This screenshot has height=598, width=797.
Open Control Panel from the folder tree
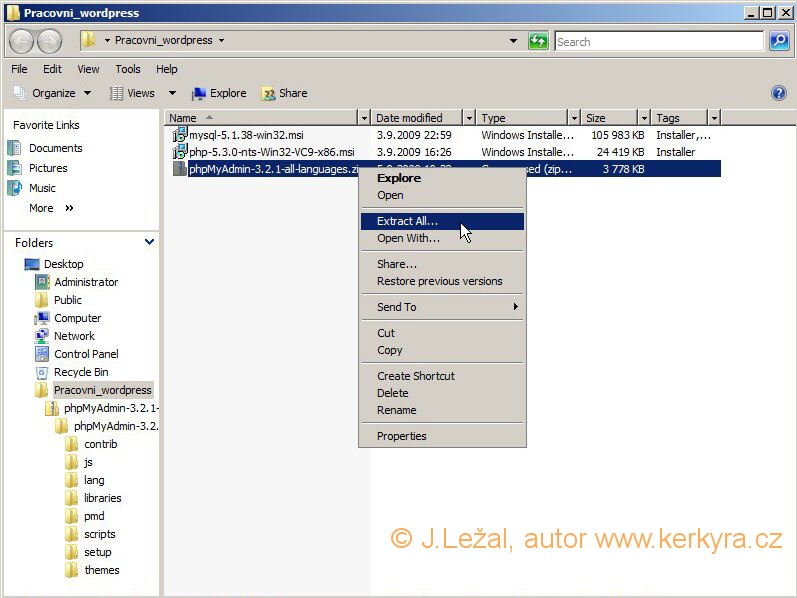85,354
